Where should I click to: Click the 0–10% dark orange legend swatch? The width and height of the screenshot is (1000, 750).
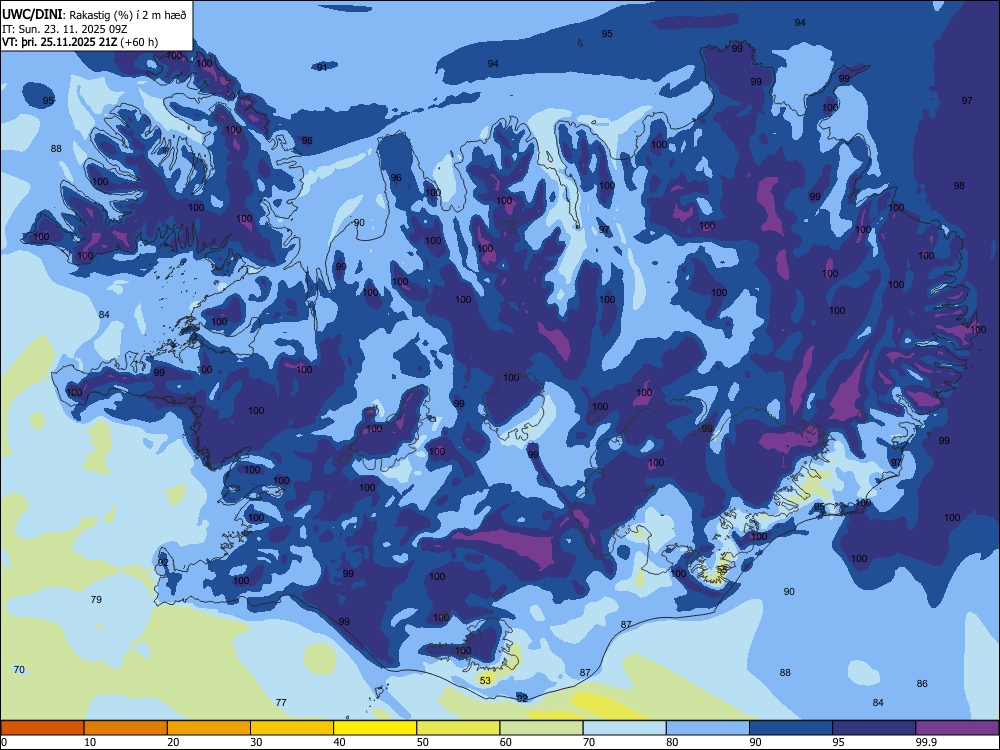42,728
